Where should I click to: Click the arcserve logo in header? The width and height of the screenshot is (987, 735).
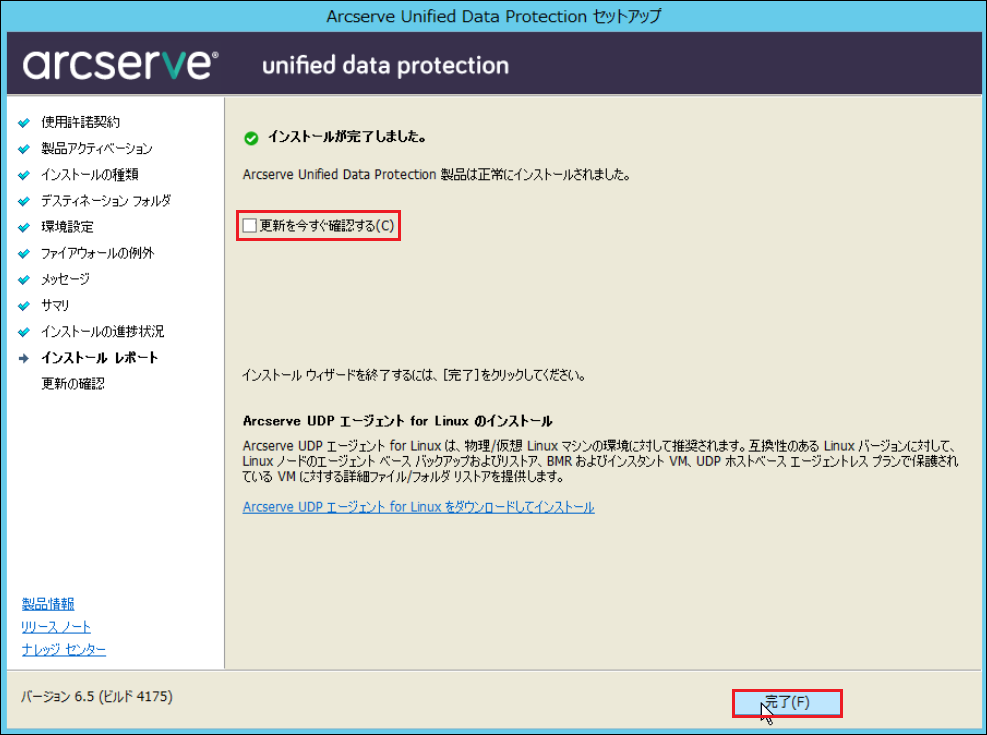point(120,65)
